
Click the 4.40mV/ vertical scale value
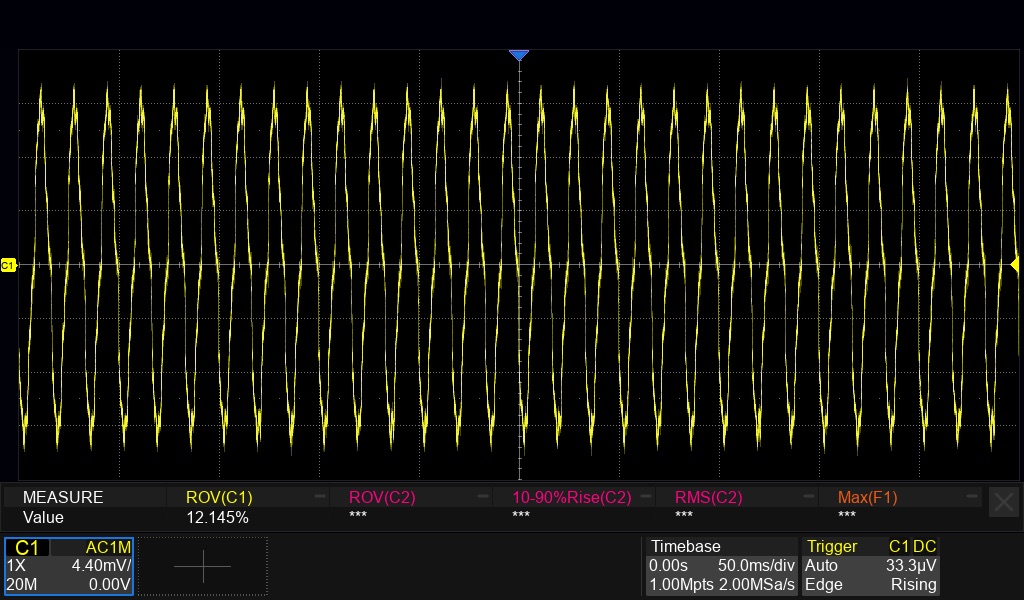point(101,565)
